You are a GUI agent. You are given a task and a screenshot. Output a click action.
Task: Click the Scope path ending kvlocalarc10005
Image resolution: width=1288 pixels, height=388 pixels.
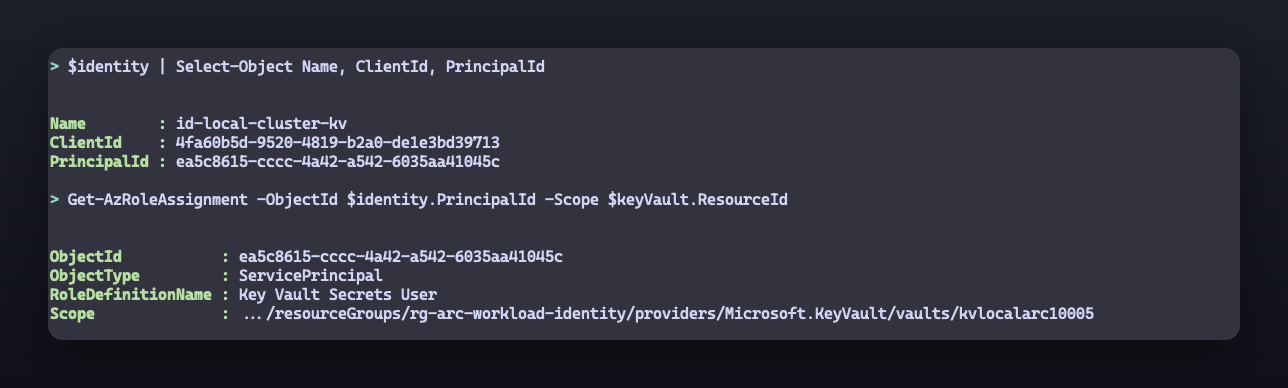(x=669, y=314)
